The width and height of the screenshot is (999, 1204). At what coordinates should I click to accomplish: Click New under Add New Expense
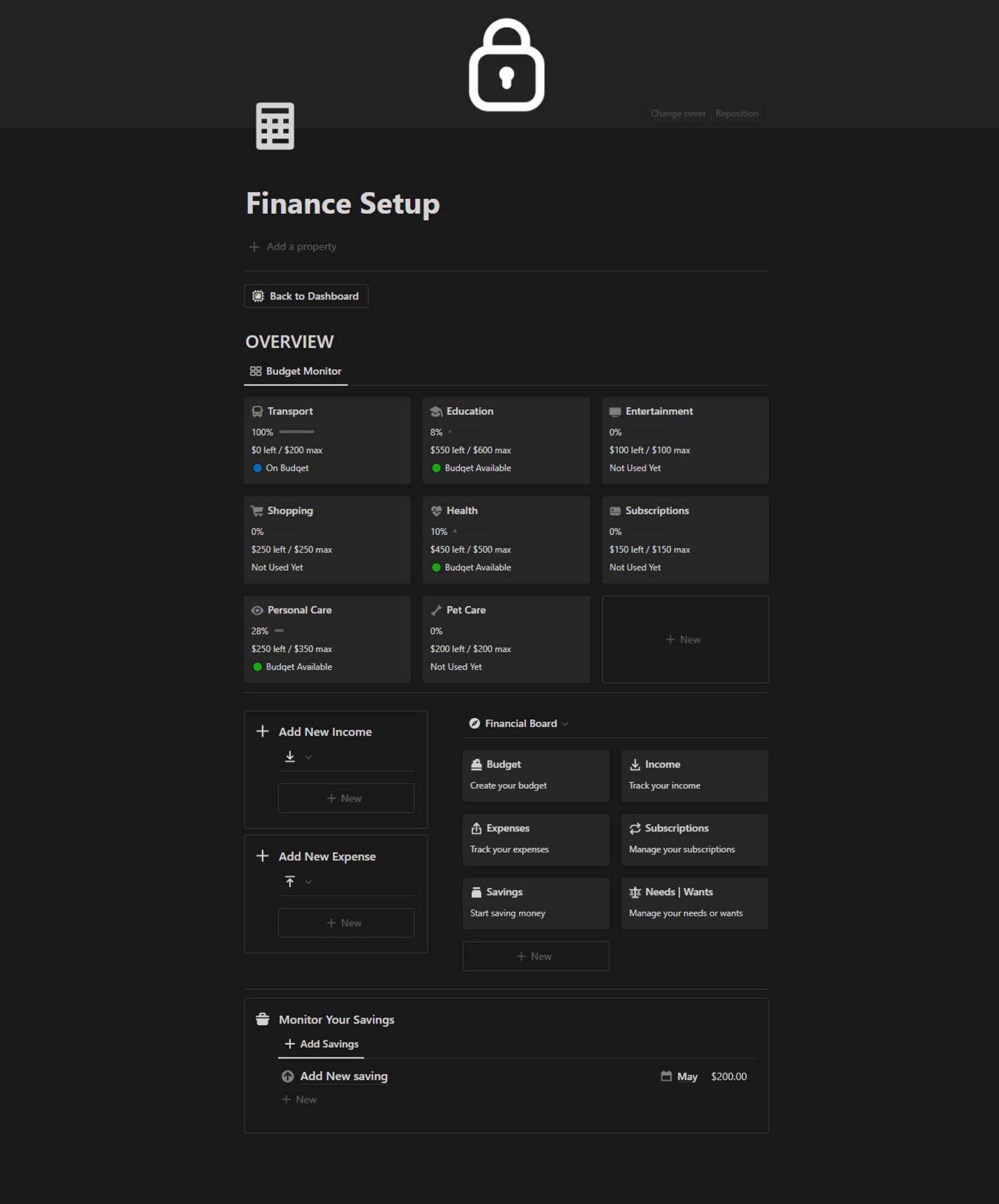pyautogui.click(x=346, y=923)
